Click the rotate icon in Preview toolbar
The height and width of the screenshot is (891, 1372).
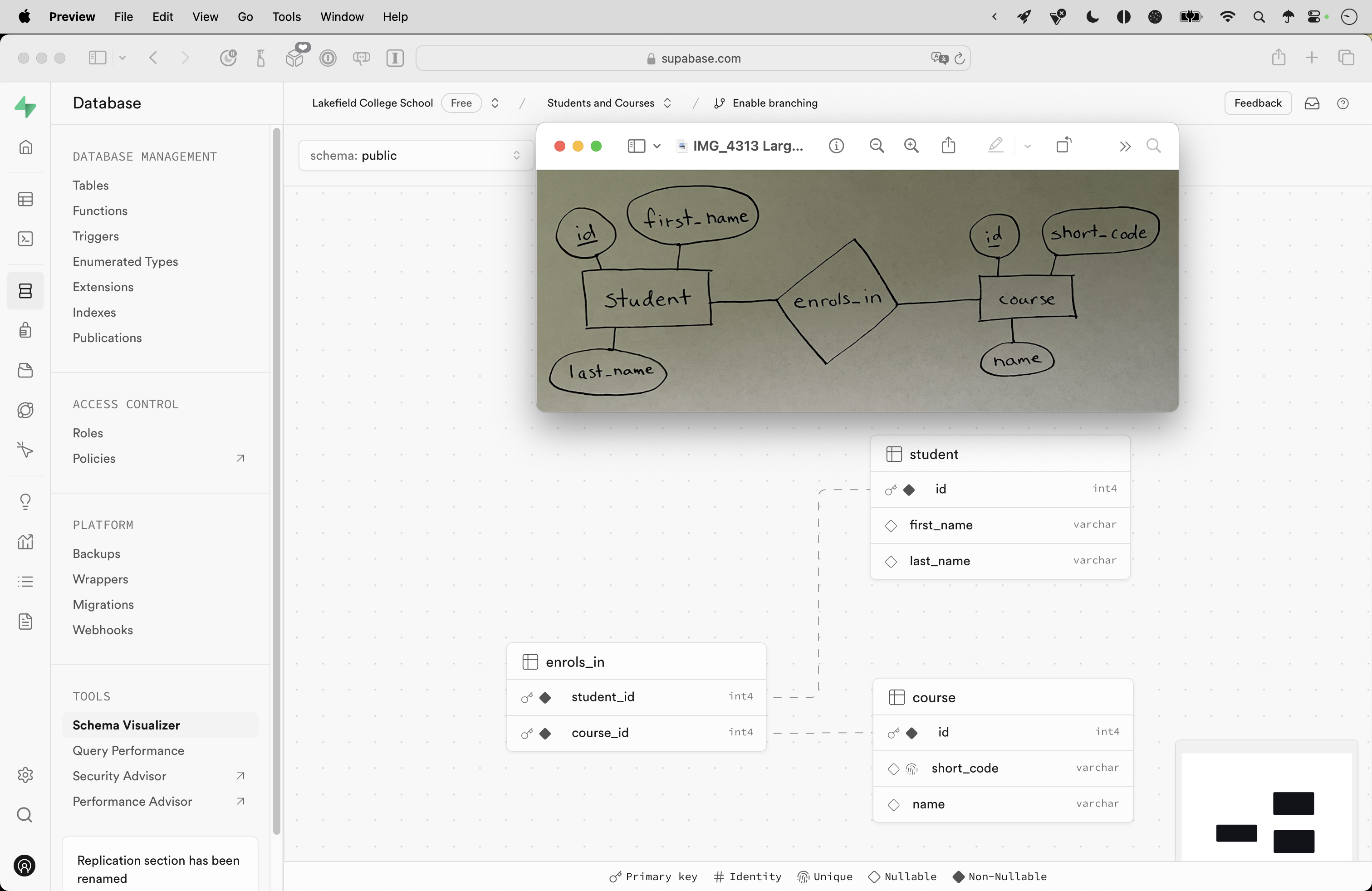pyautogui.click(x=1063, y=146)
